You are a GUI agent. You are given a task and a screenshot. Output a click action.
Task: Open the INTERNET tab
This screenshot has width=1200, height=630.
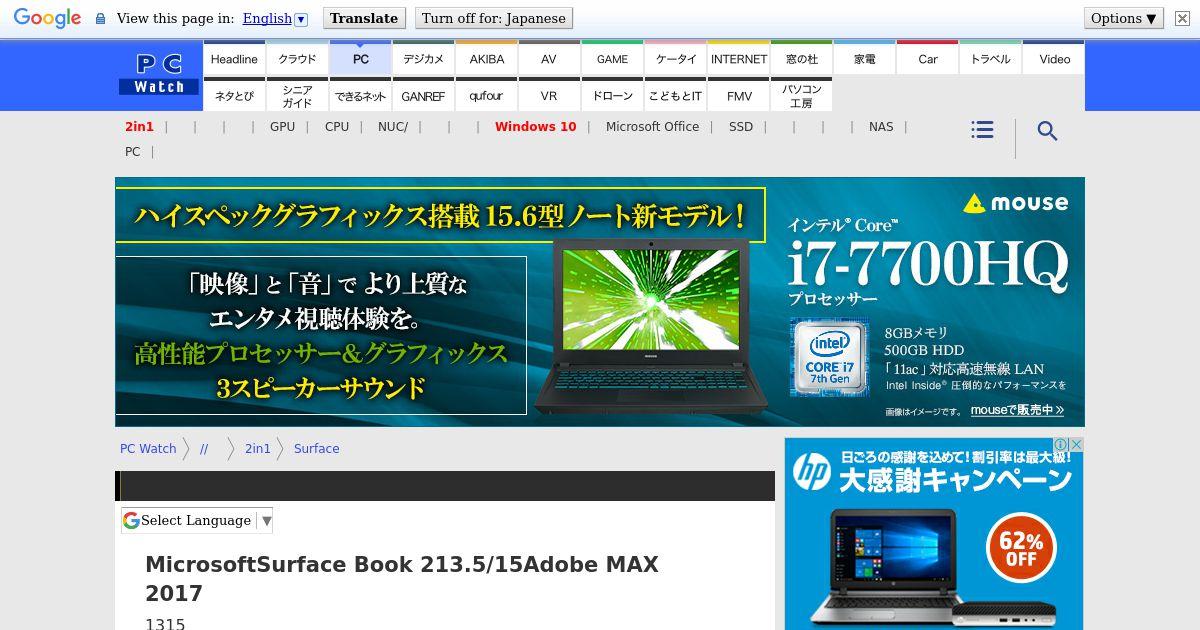pos(739,59)
